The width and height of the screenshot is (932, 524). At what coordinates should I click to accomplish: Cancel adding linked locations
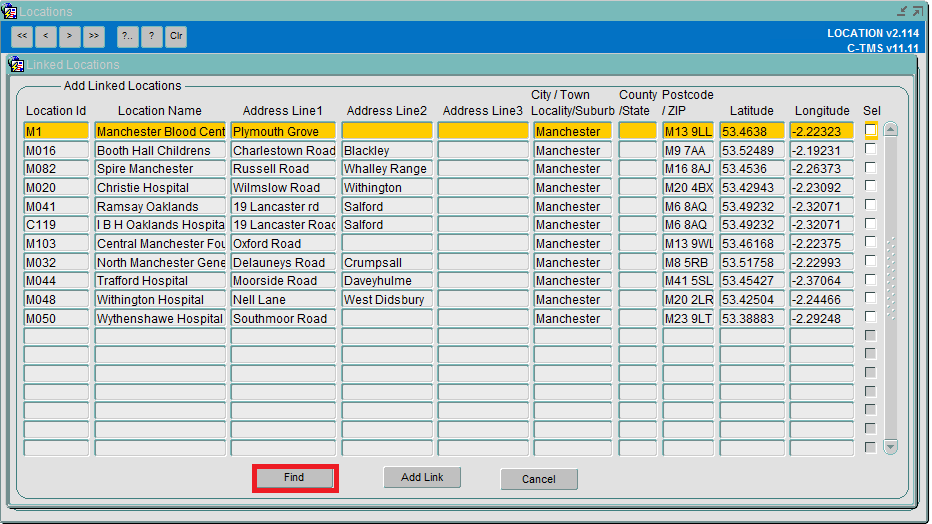(x=539, y=479)
